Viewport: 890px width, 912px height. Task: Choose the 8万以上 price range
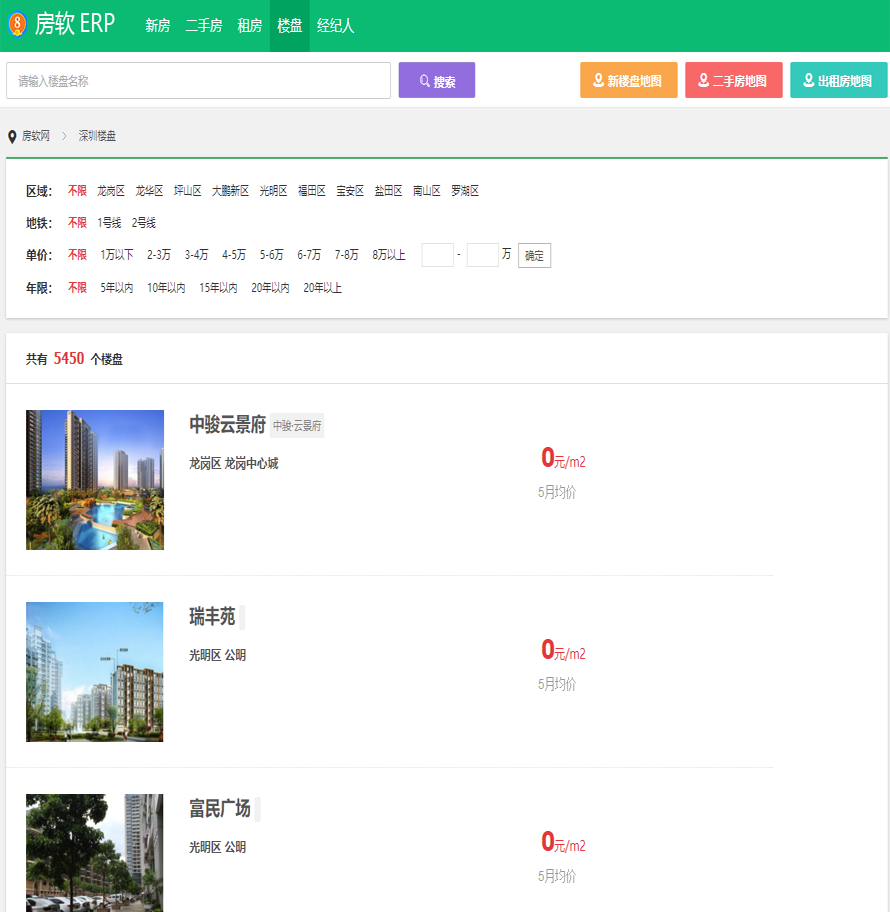pos(389,255)
